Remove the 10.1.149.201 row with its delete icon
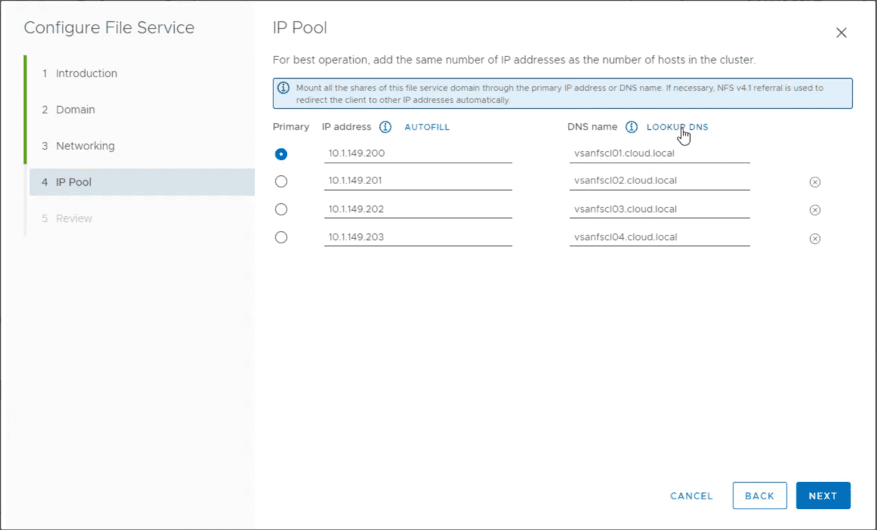Viewport: 877px width, 530px height. (x=815, y=182)
